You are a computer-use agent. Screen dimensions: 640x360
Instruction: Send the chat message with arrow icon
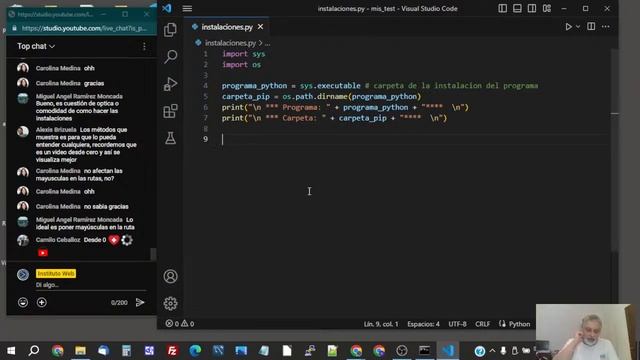140,302
